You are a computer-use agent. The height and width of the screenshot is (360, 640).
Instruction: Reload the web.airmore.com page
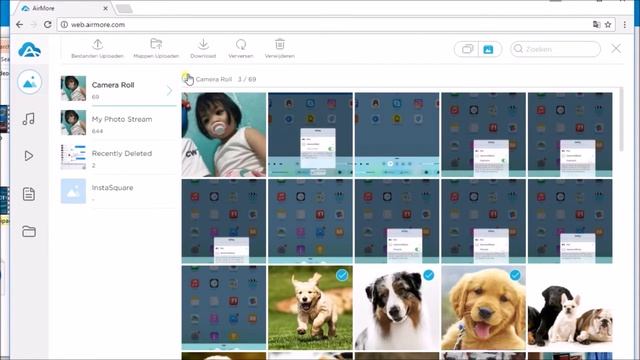click(47, 24)
